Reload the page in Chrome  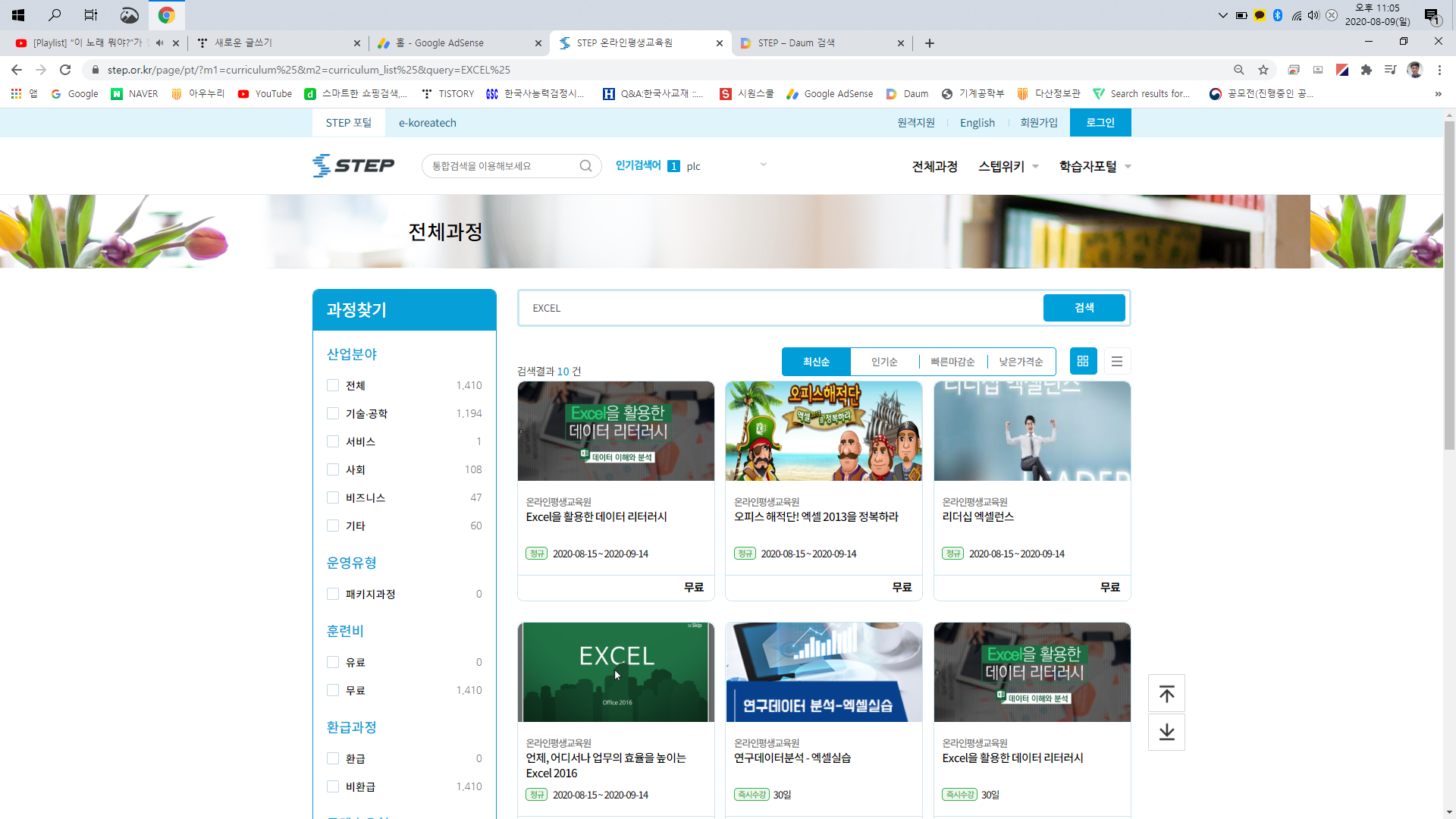[65, 70]
